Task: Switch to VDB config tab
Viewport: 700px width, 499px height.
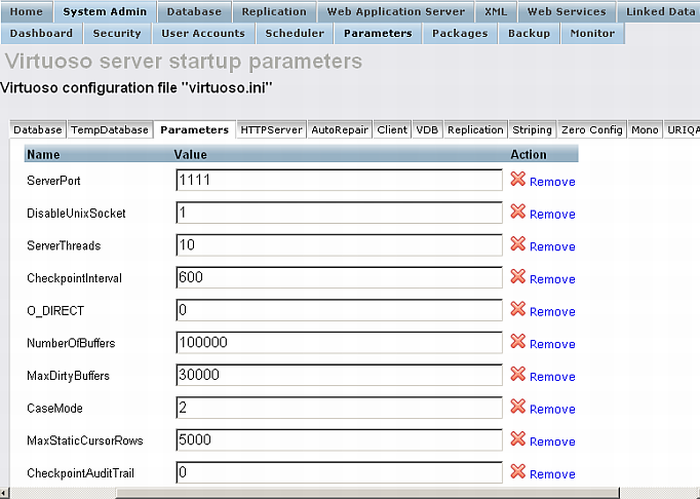Action: coord(427,130)
